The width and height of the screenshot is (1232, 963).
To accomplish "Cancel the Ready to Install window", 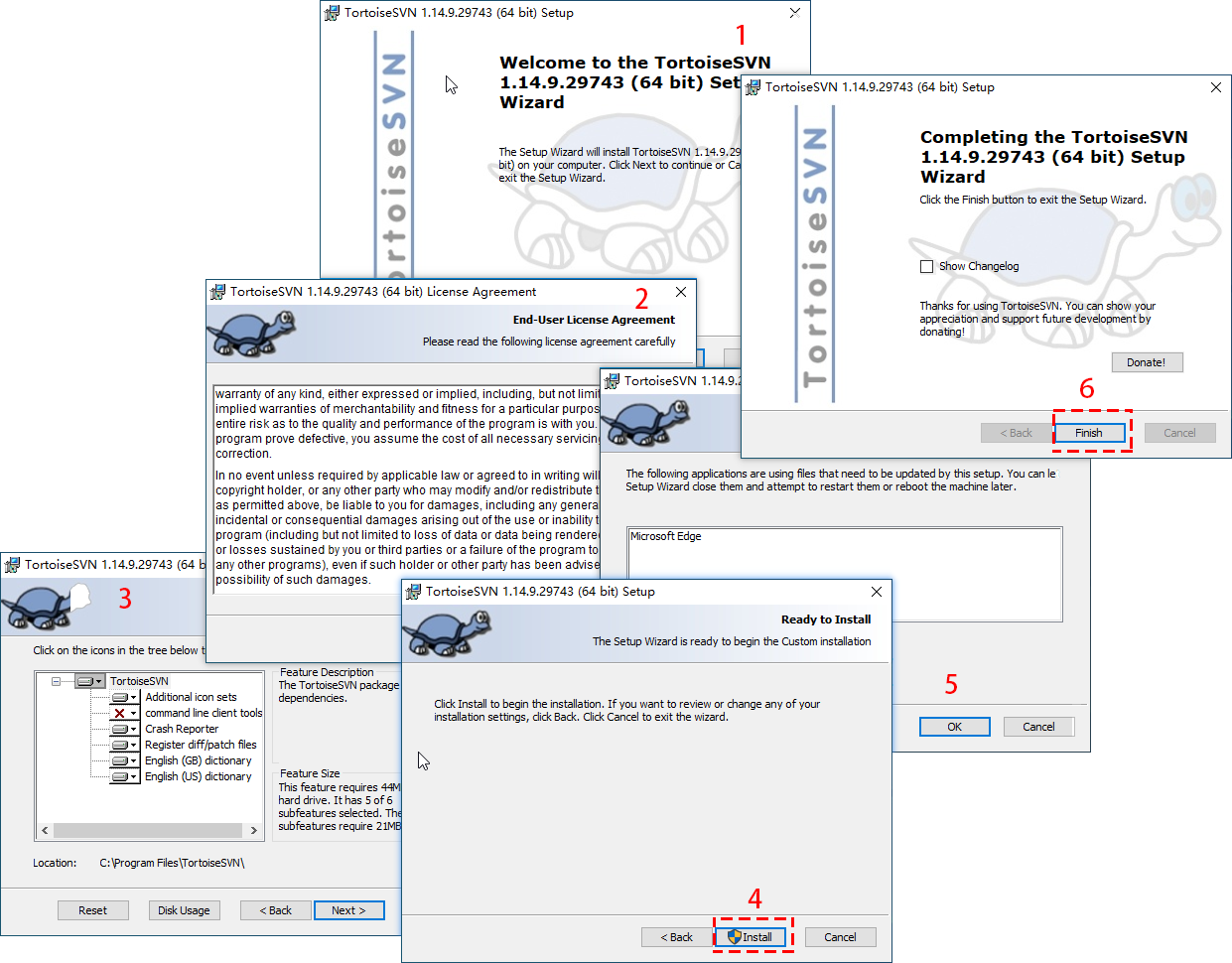I will pos(840,937).
